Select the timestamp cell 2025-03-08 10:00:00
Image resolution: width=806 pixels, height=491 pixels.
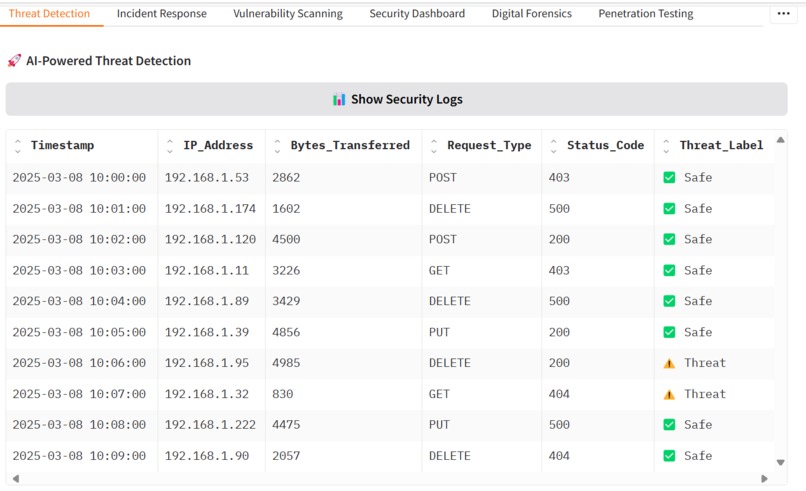(x=79, y=178)
